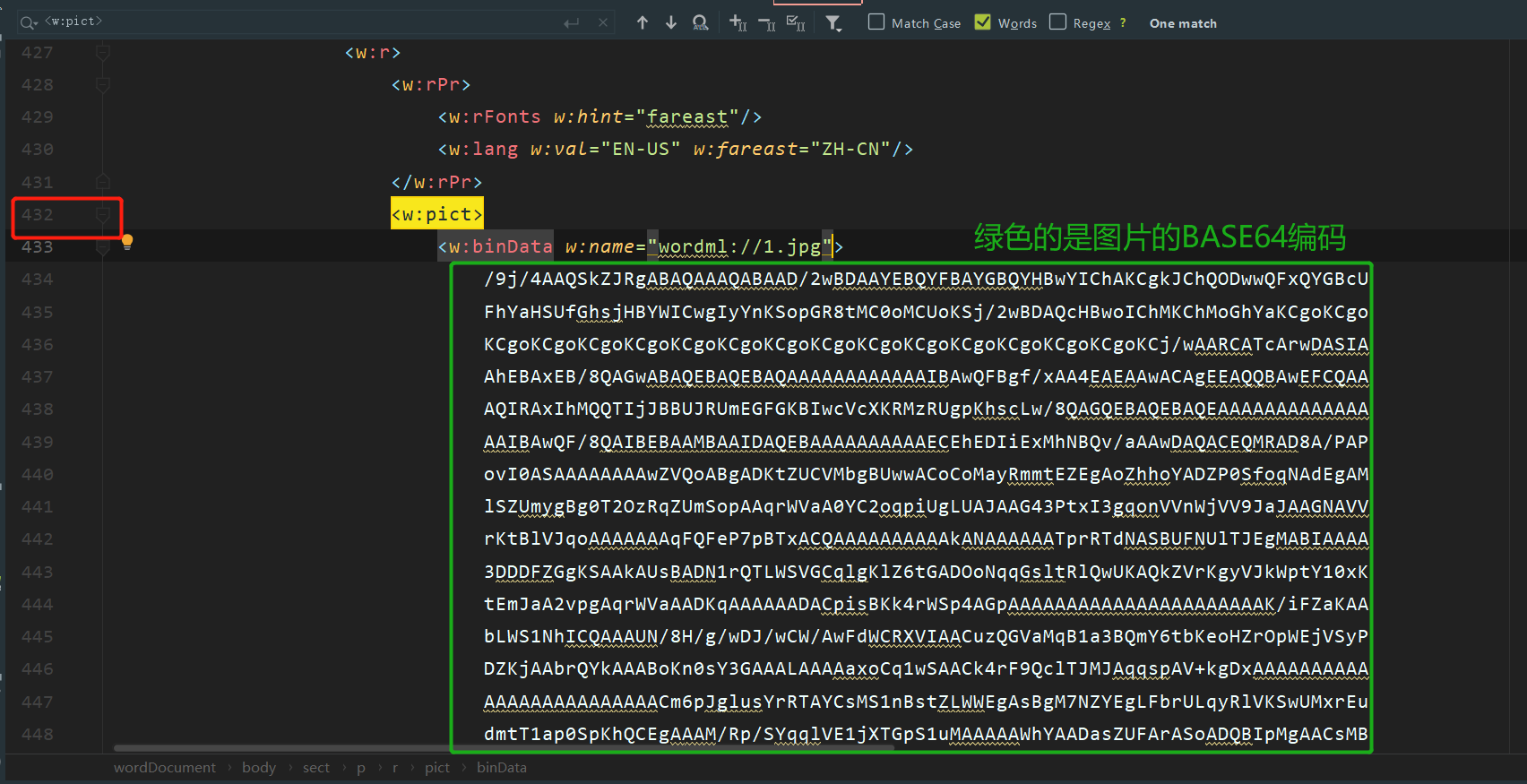Click the horizontal scrollbar of the editor

click(504, 748)
